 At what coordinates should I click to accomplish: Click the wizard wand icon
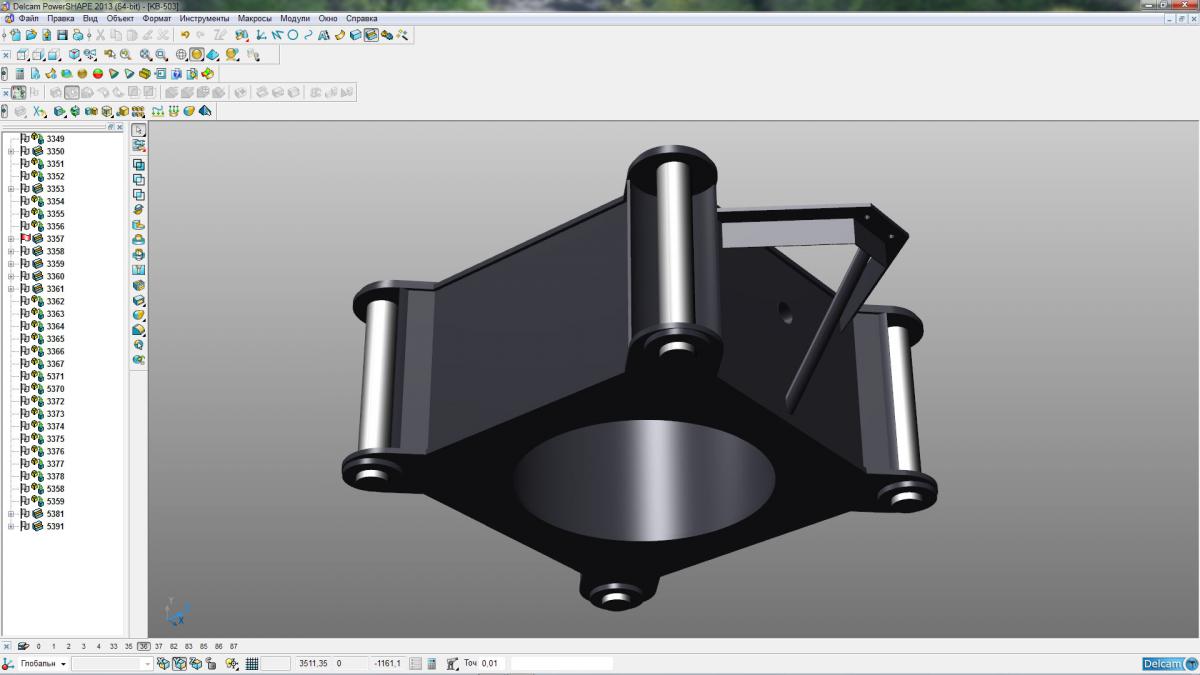click(x=403, y=35)
